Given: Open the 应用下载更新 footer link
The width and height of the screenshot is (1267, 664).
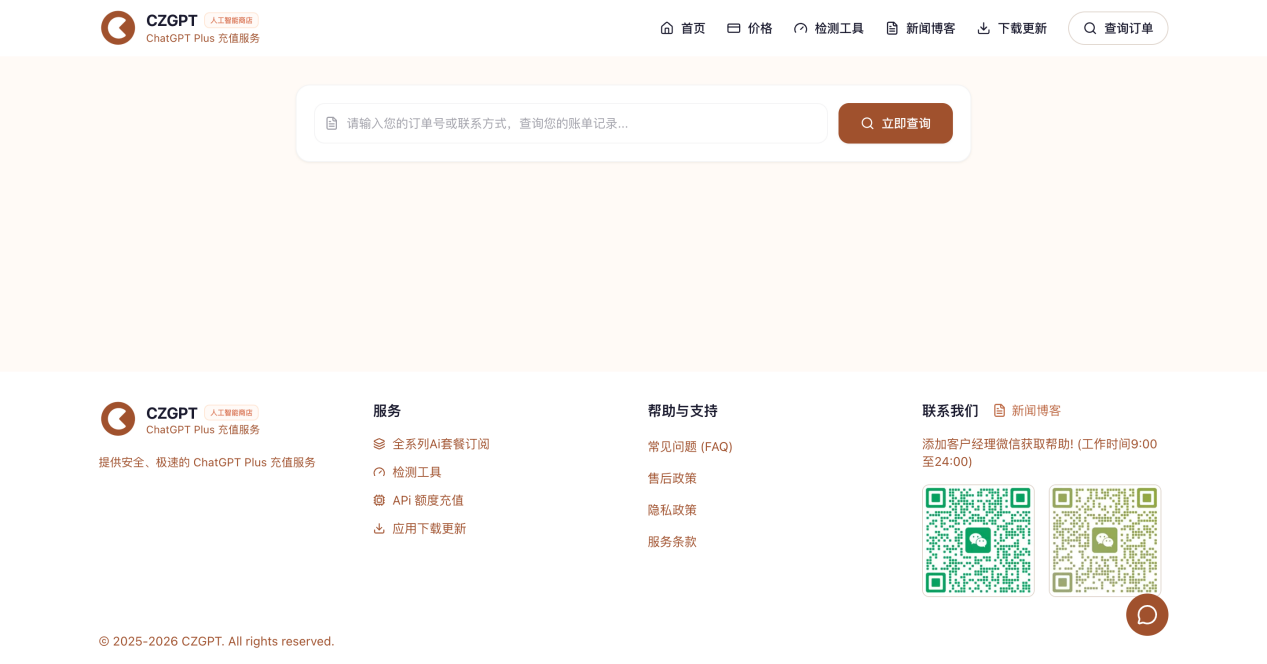Looking at the screenshot, I should [419, 528].
